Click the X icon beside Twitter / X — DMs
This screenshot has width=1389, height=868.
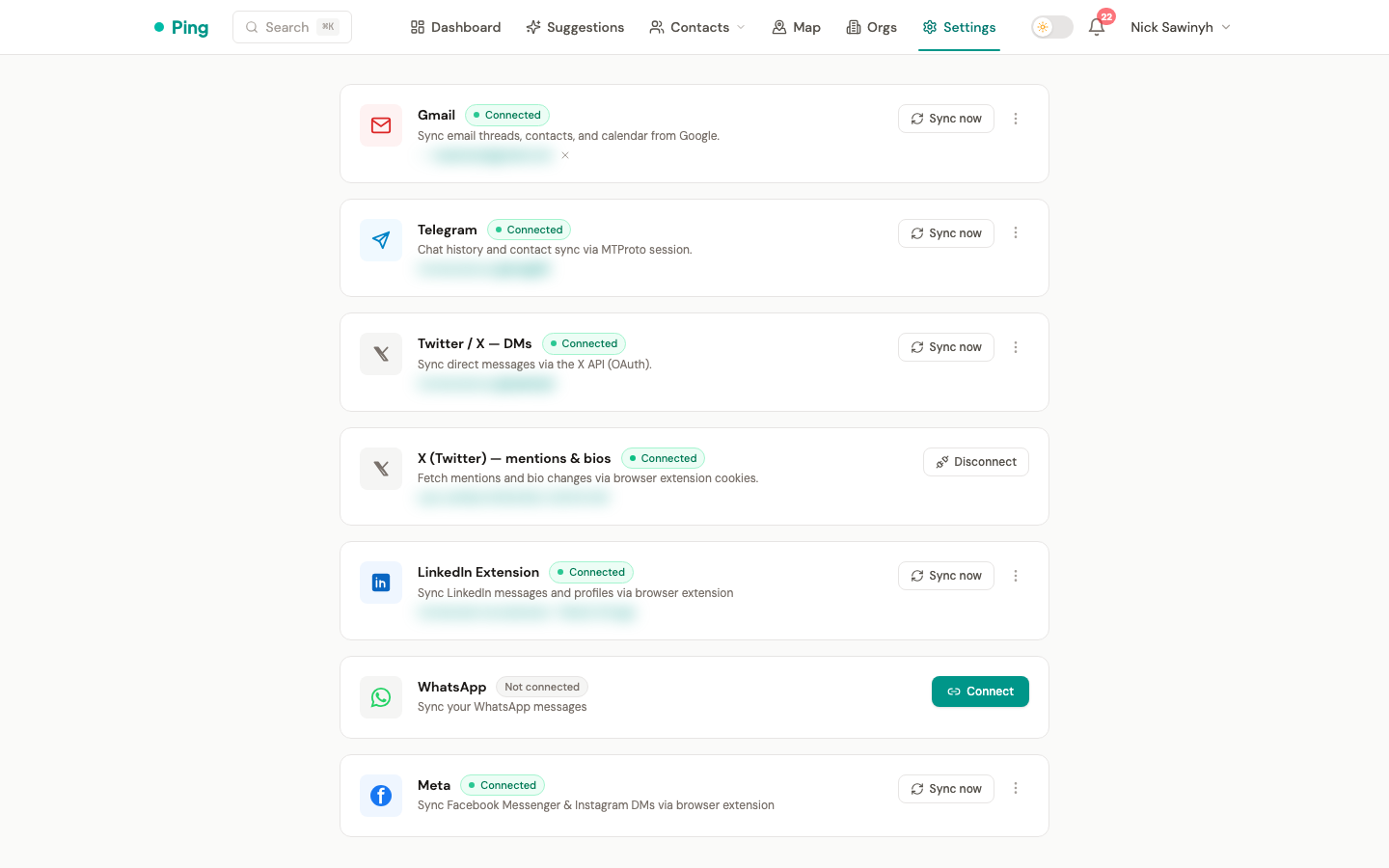pyautogui.click(x=381, y=354)
